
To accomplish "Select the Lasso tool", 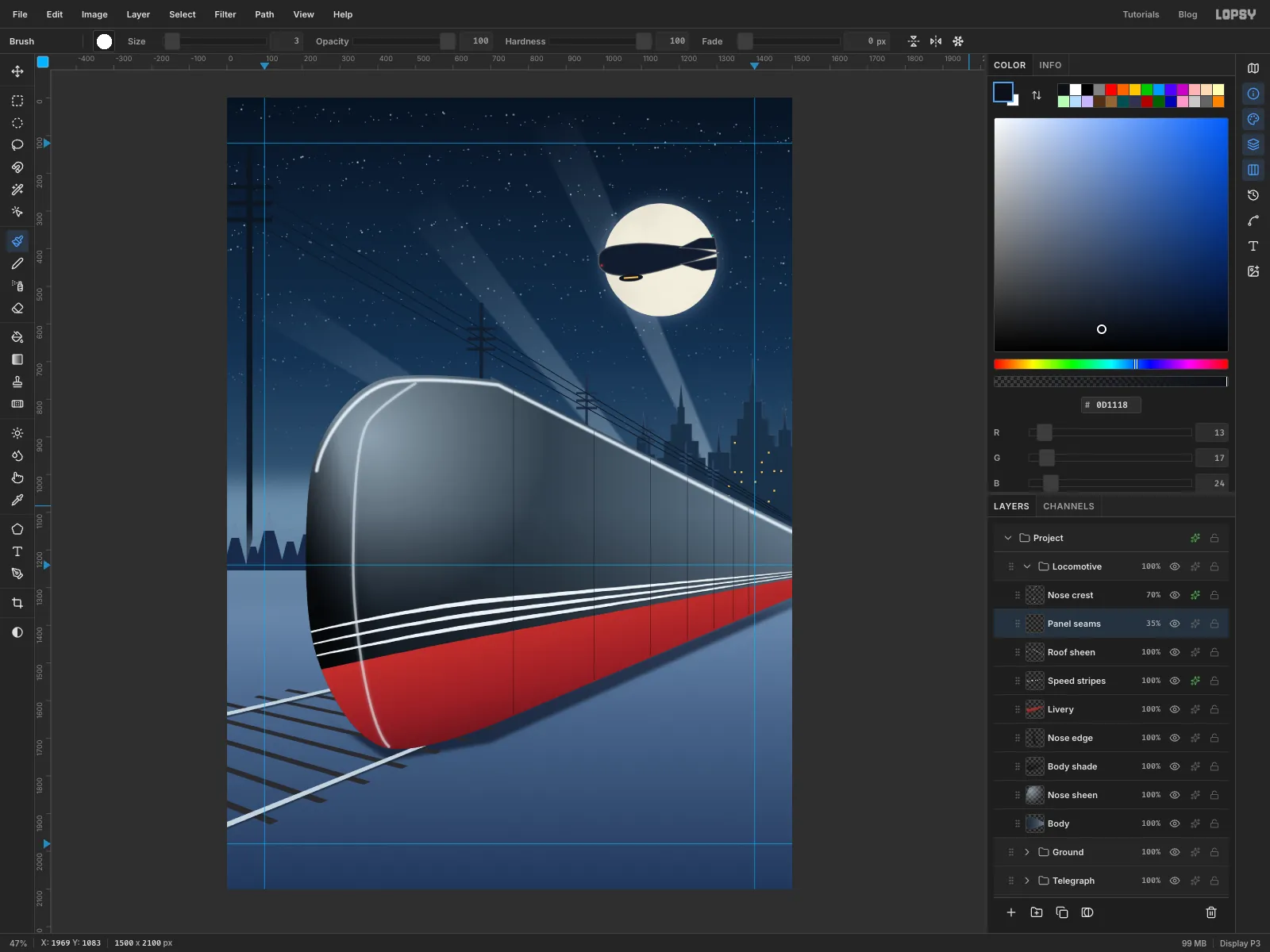I will [x=17, y=145].
